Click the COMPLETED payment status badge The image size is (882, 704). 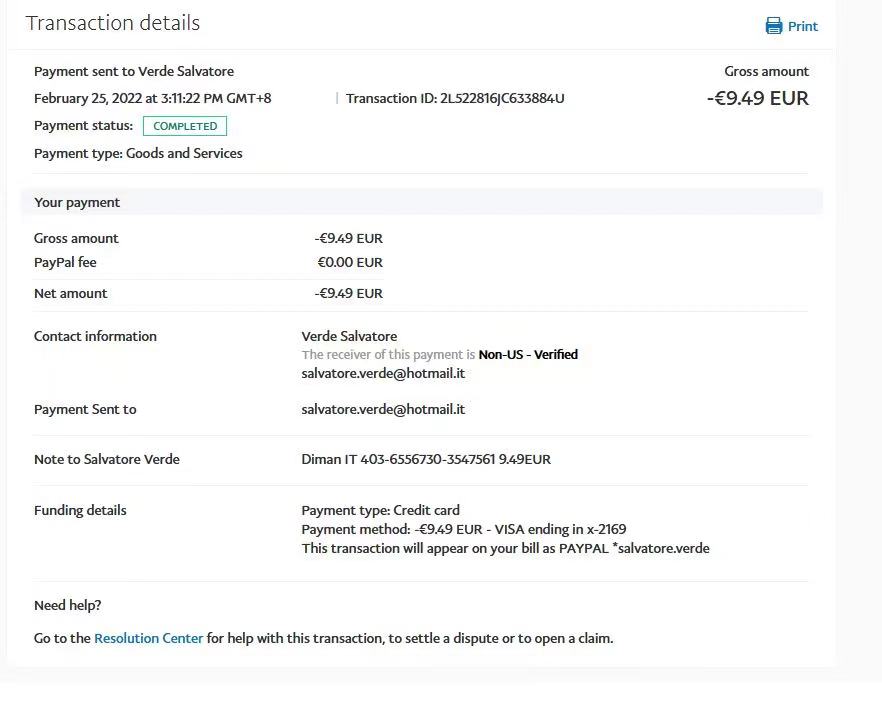coord(185,126)
